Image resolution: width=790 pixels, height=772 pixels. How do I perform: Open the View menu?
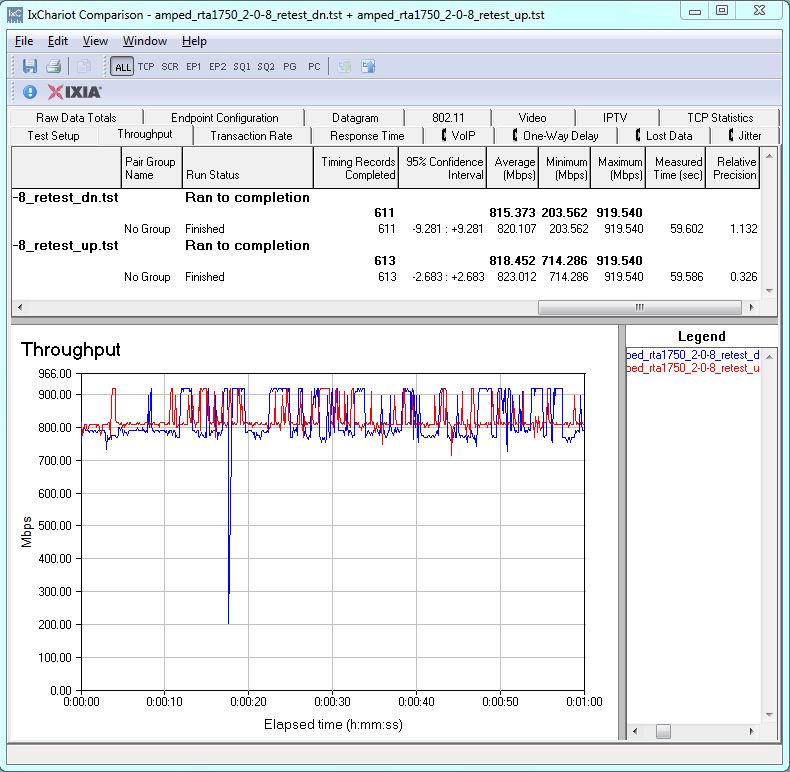click(95, 41)
